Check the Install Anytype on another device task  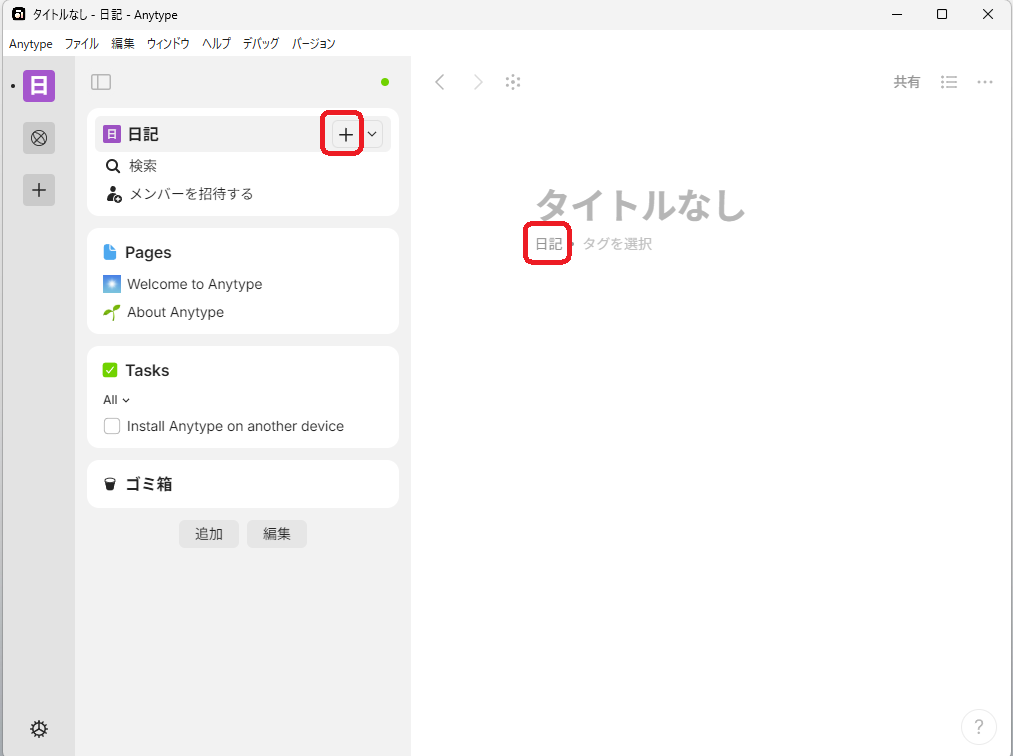click(x=112, y=426)
